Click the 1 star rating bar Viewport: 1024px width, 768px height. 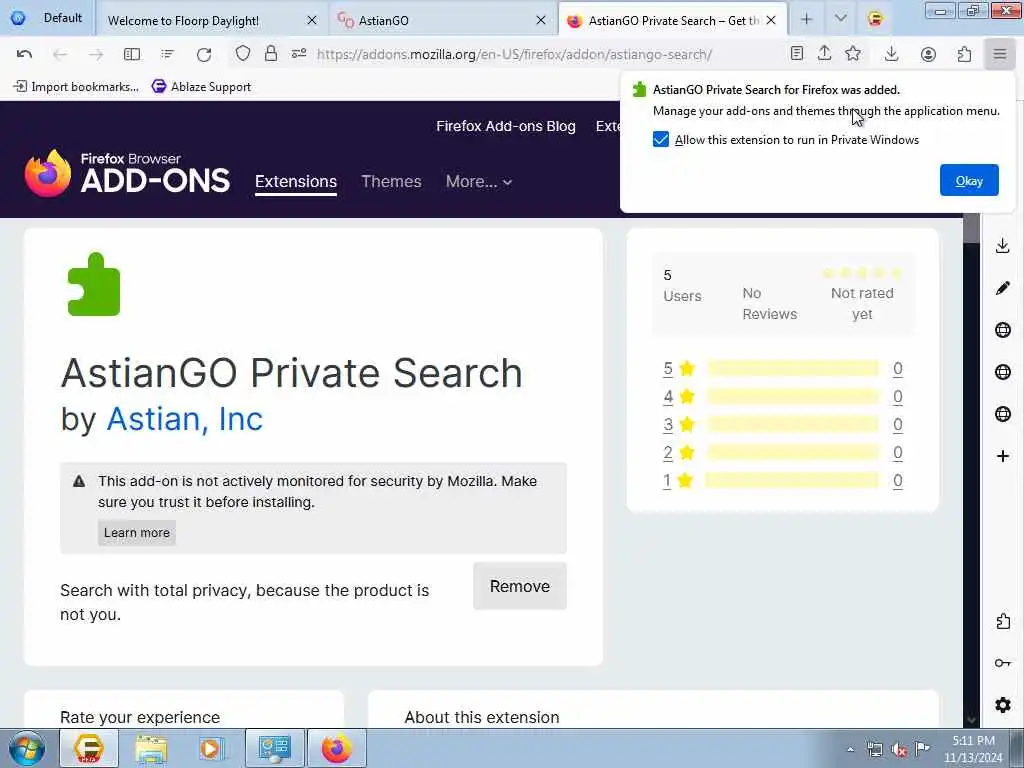[793, 481]
